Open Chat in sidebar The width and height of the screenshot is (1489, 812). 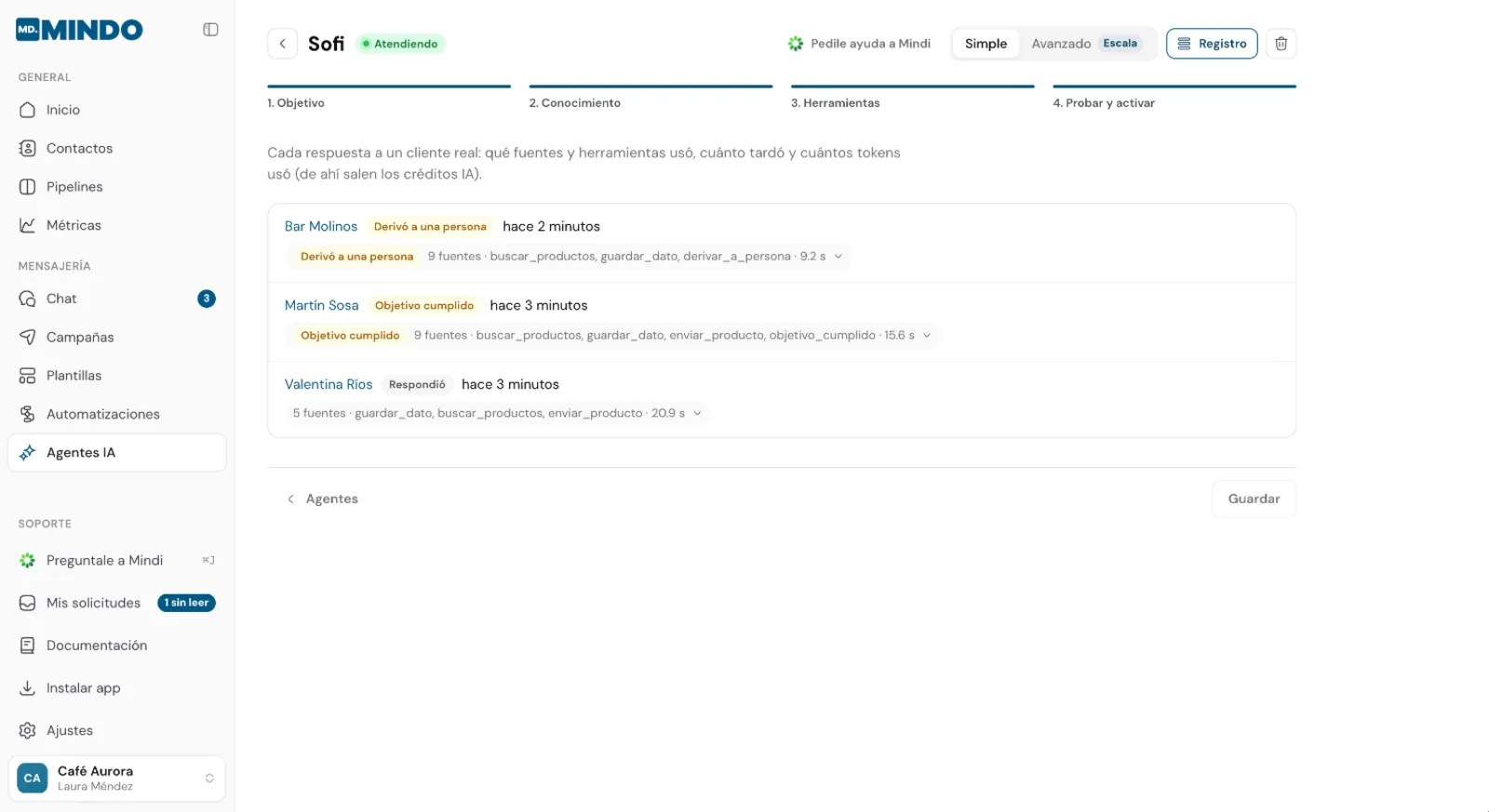116,299
